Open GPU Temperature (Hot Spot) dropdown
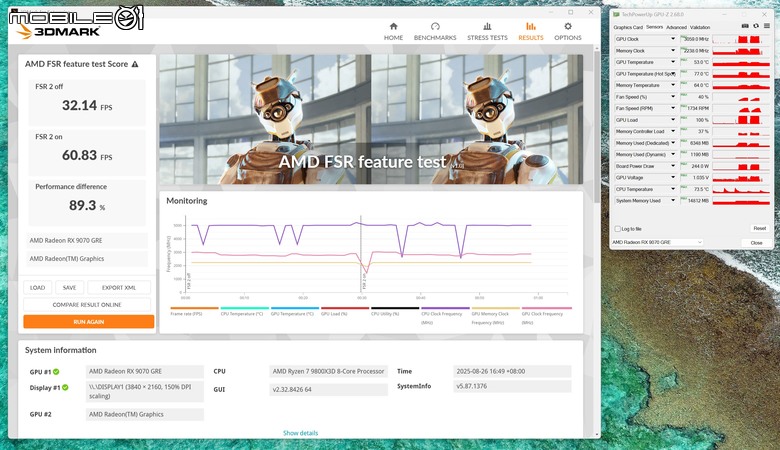The image size is (780, 450). coord(673,74)
